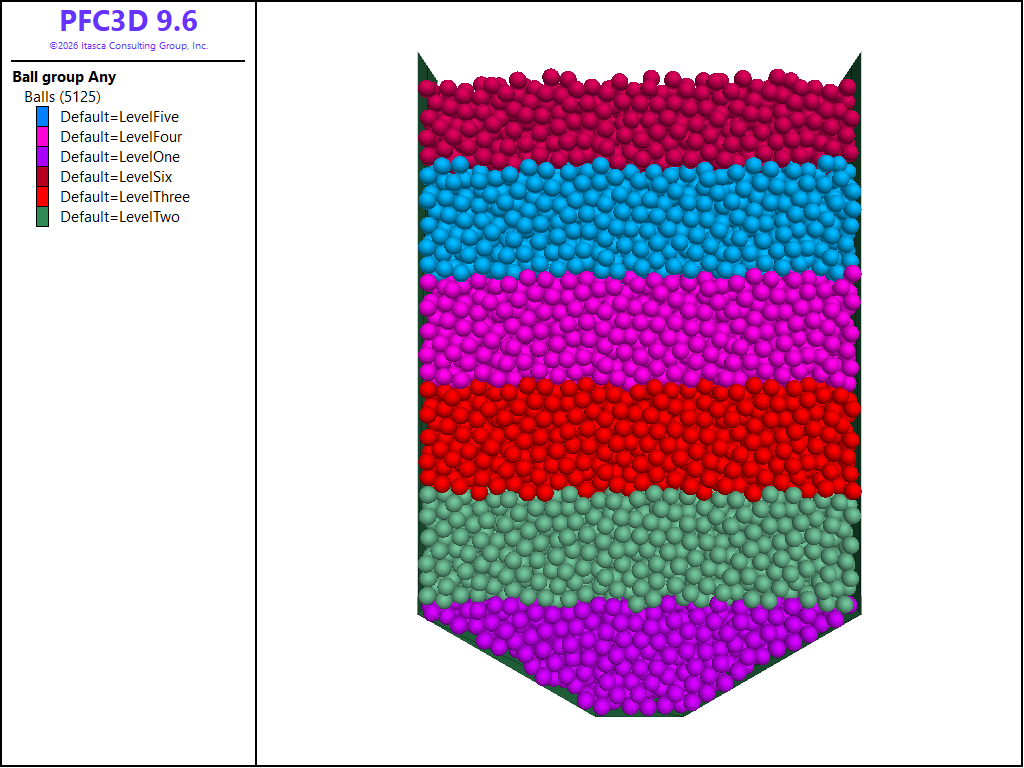The height and width of the screenshot is (768, 1024).
Task: Select the Default=LevelThree legend label
Action: click(124, 197)
